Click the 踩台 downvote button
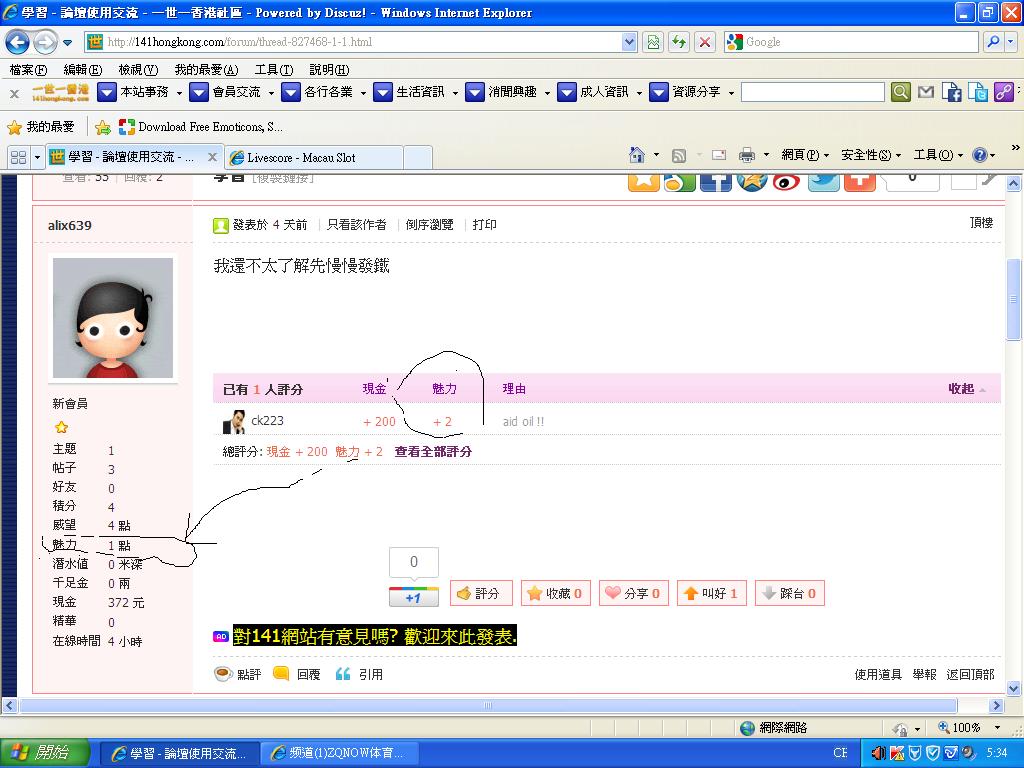 coord(788,593)
